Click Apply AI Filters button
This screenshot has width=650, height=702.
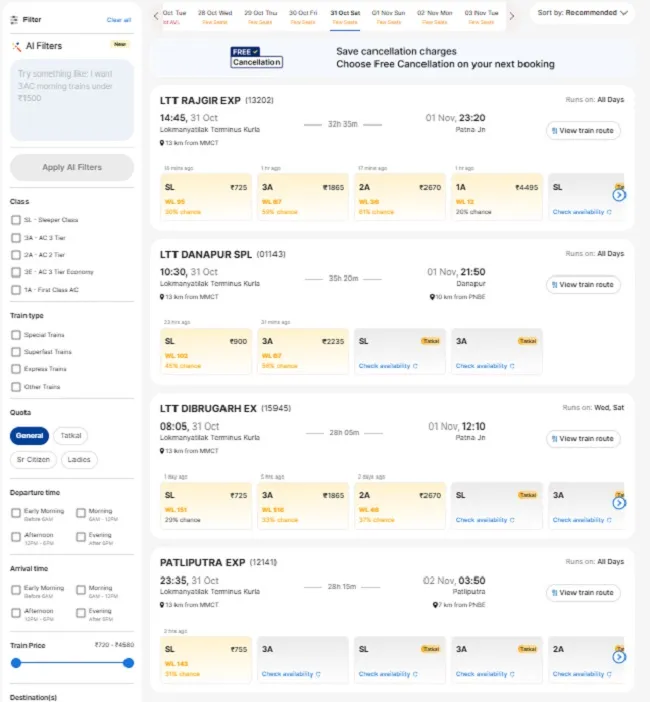point(72,167)
